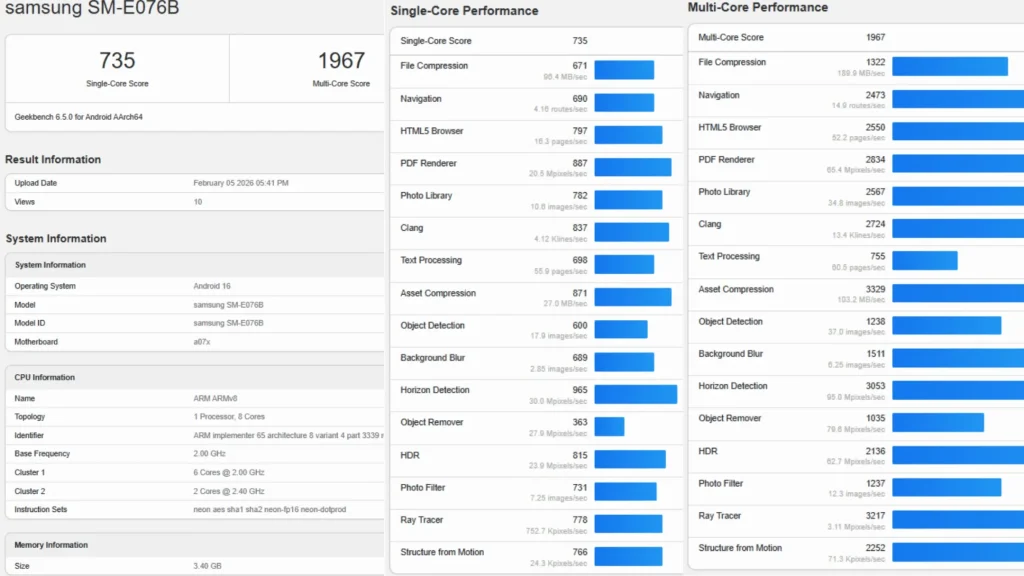Screen dimensions: 1024x576
Task: Select the multi-core Asset Compression label
Action: [x=736, y=289]
